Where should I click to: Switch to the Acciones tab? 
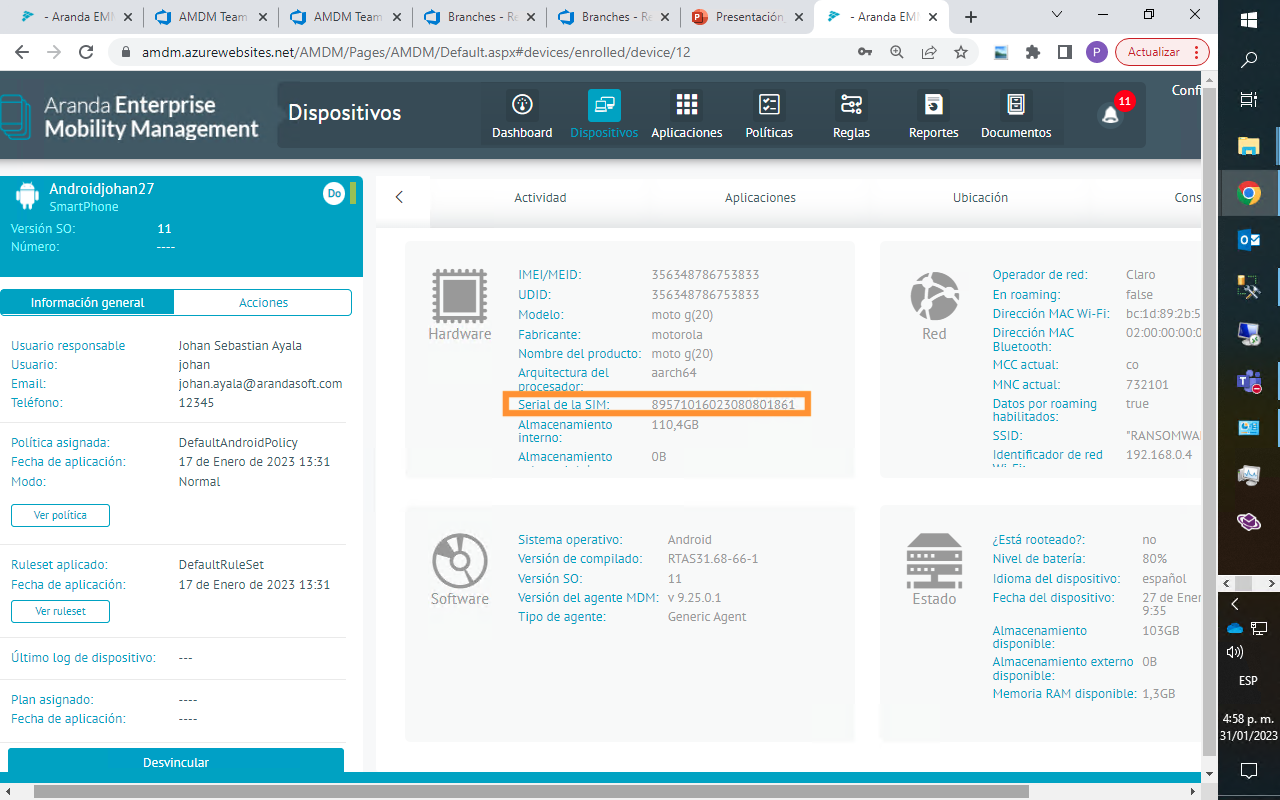coord(263,302)
